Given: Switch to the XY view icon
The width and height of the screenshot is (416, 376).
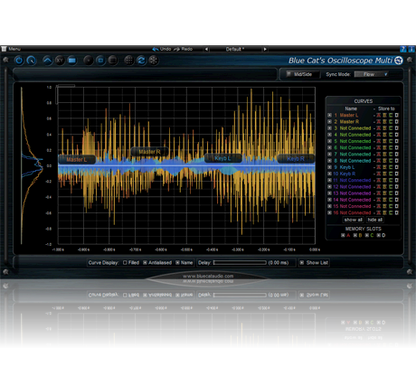Looking at the screenshot, I should 60,60.
